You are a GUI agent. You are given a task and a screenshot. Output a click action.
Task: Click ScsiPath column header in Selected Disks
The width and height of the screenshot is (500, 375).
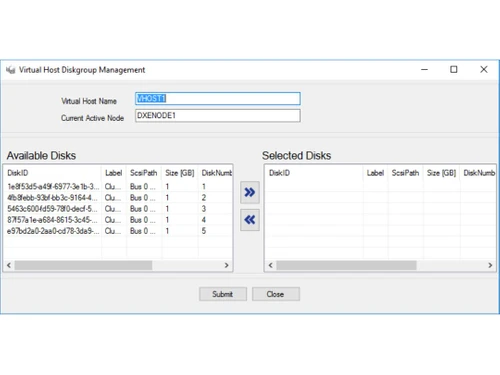(x=405, y=173)
